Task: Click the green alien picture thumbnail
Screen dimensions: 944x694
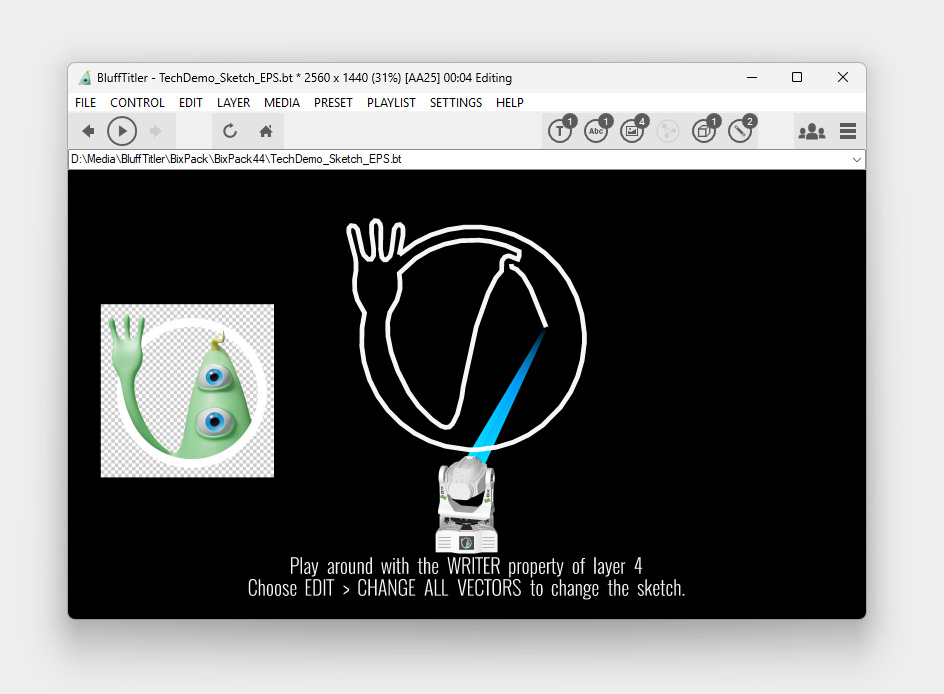Action: [x=187, y=391]
